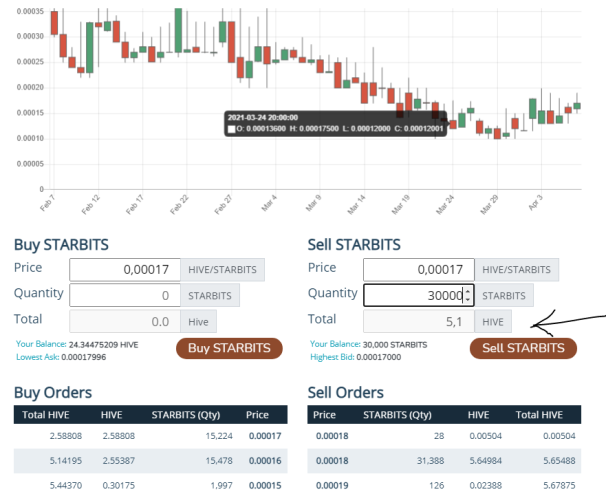Click Price header in Sell Orders
The image size is (606, 494).
coord(324,415)
